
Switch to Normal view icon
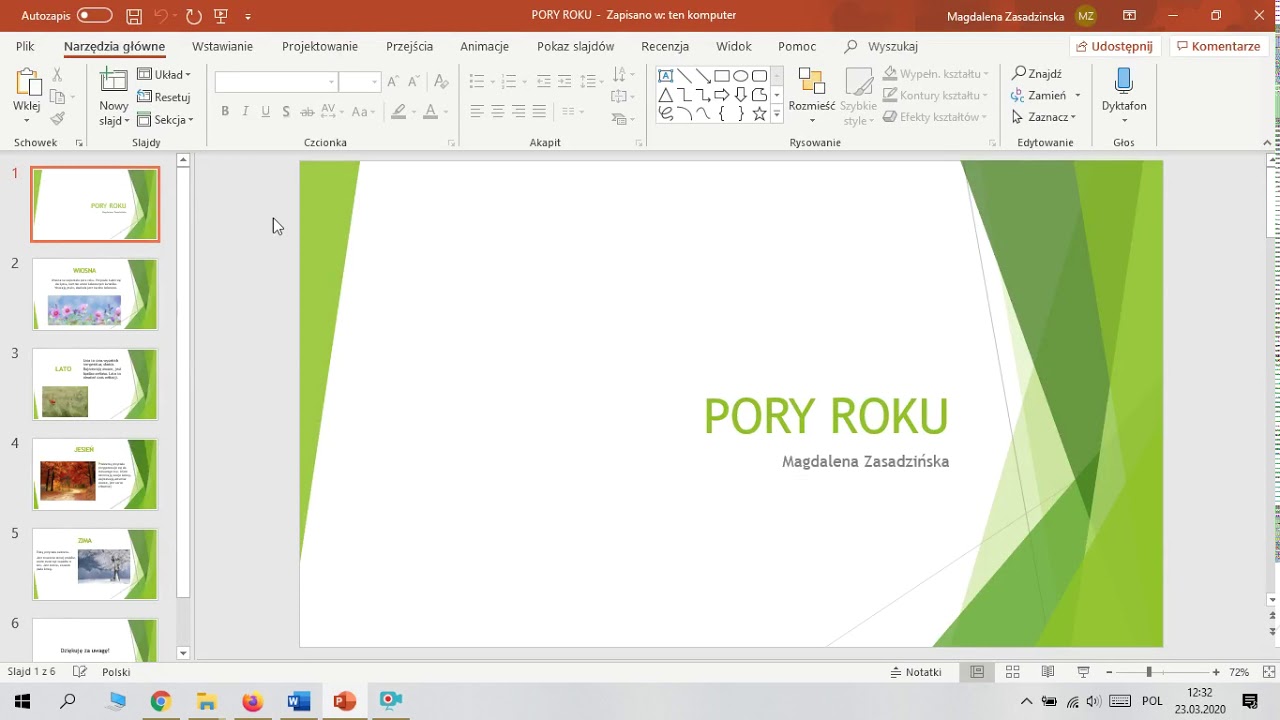click(977, 672)
